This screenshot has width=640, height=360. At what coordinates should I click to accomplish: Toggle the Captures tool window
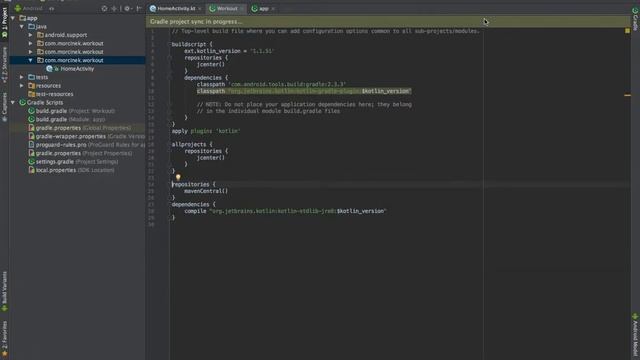(x=4, y=107)
